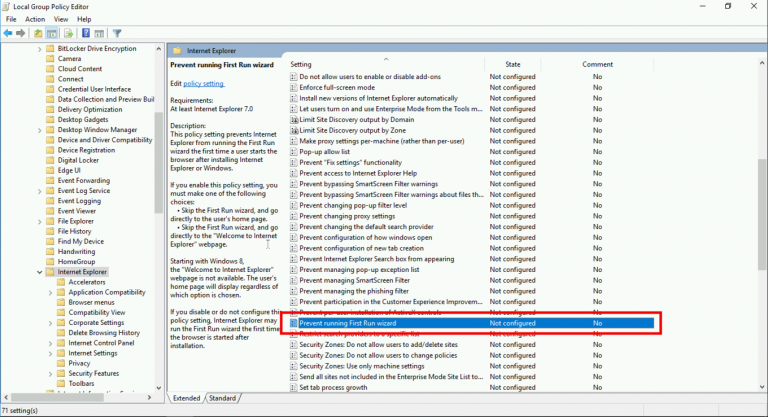The image size is (768, 417).
Task: Select the Handwriting tree item
Action: click(x=76, y=251)
